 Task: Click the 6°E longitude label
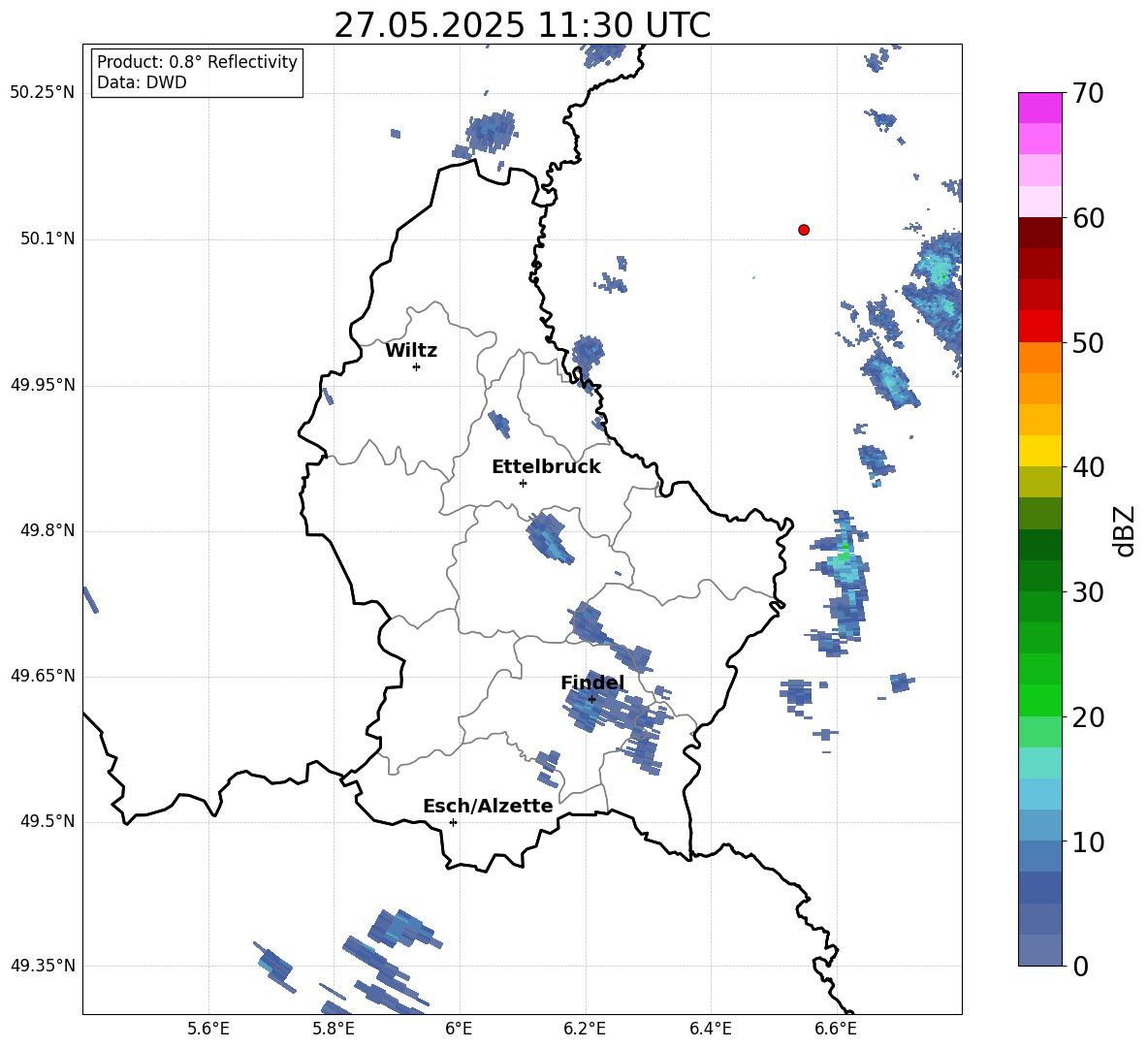pos(459,1029)
